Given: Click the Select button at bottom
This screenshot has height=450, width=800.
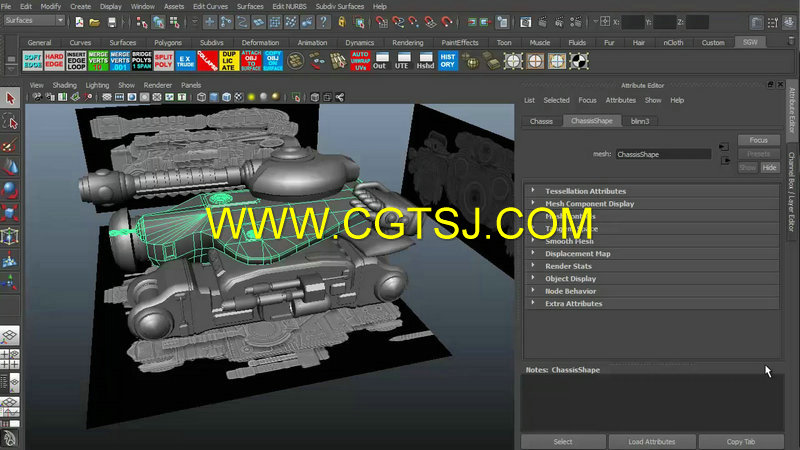Looking at the screenshot, I should coord(563,442).
